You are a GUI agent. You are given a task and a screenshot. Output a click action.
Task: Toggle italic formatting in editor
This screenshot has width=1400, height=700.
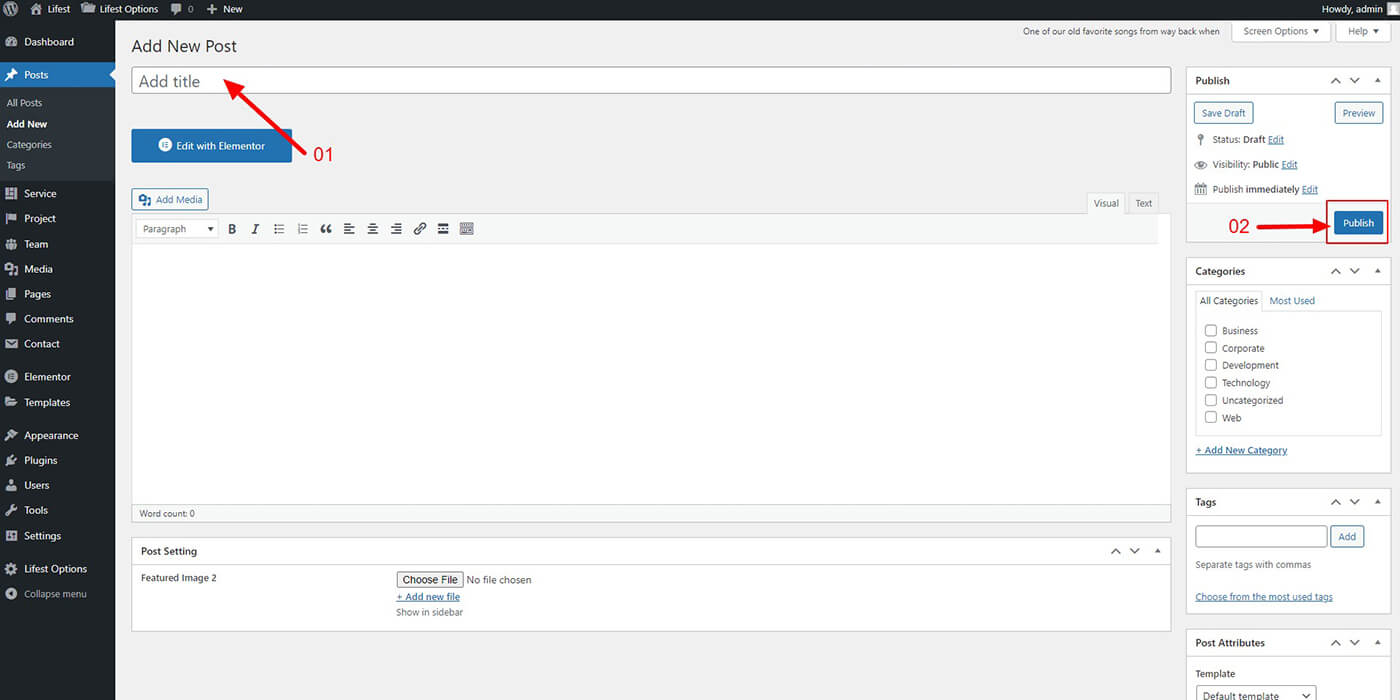click(255, 229)
